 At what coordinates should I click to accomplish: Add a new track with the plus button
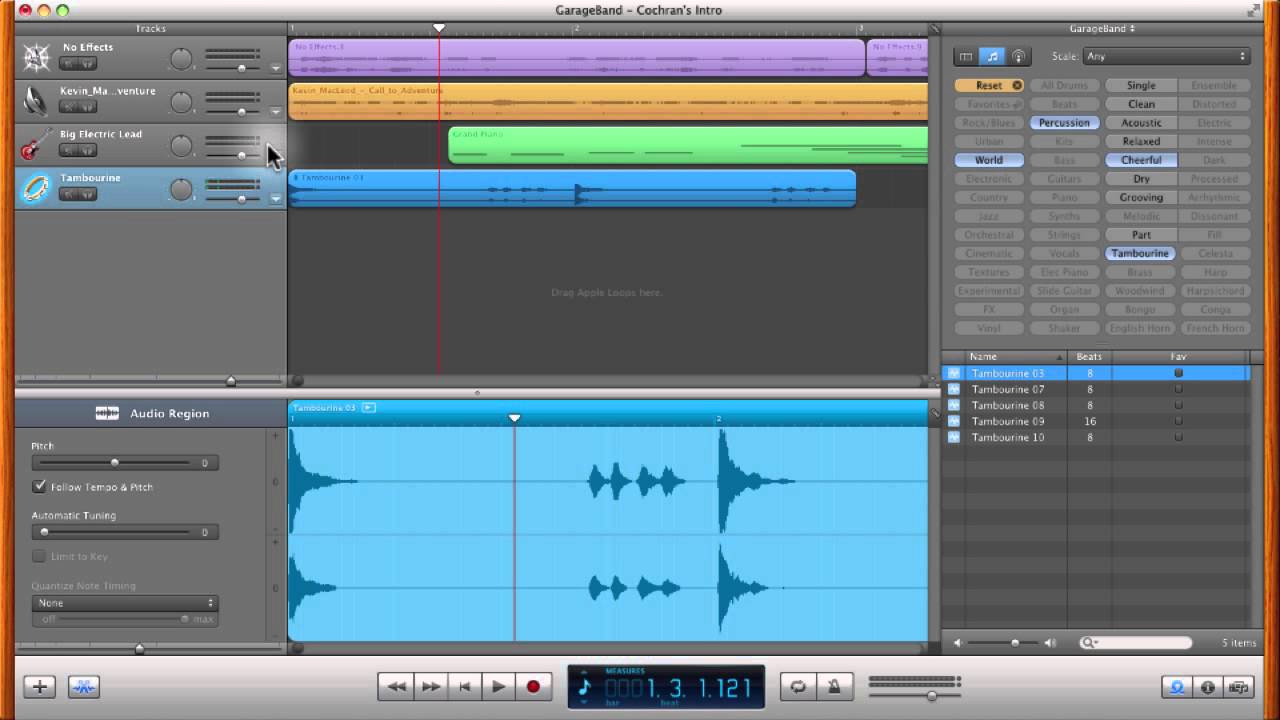(40, 686)
